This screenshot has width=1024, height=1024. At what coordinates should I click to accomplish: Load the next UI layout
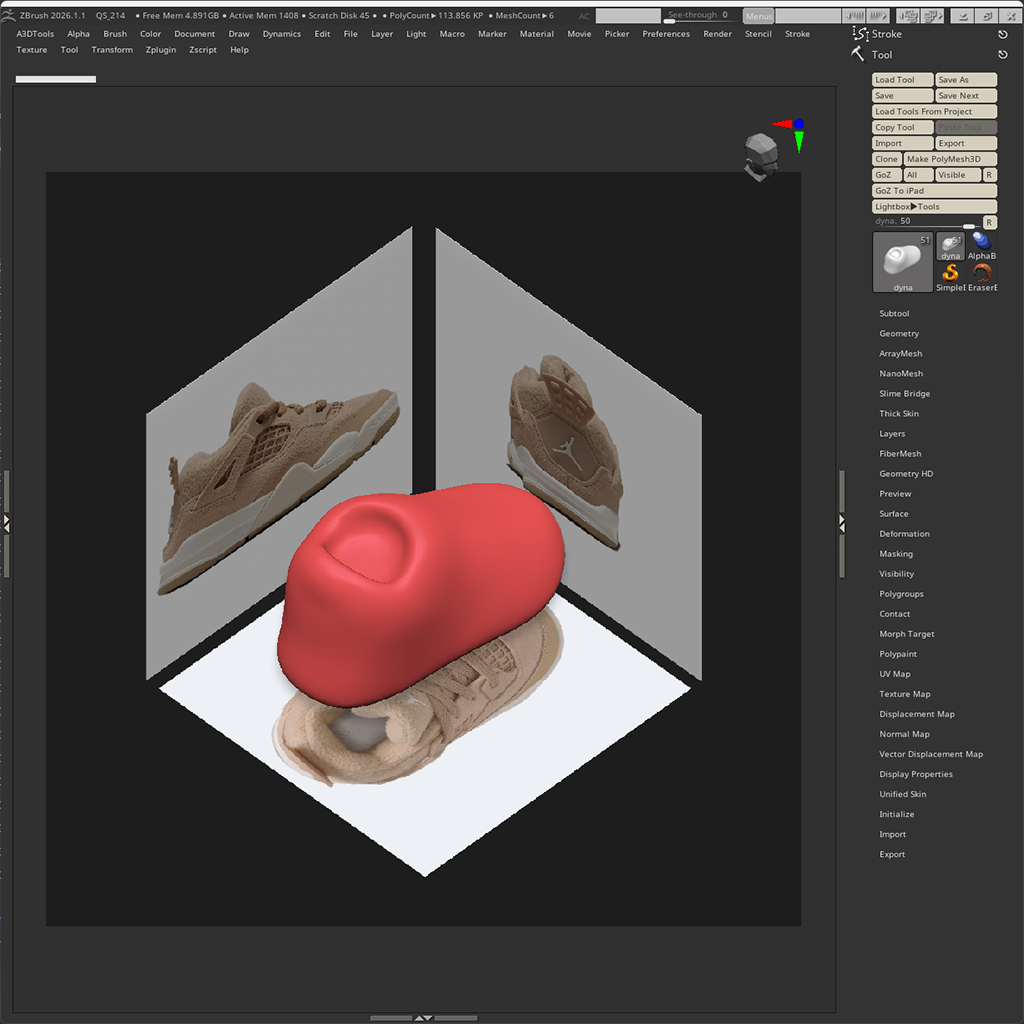932,16
